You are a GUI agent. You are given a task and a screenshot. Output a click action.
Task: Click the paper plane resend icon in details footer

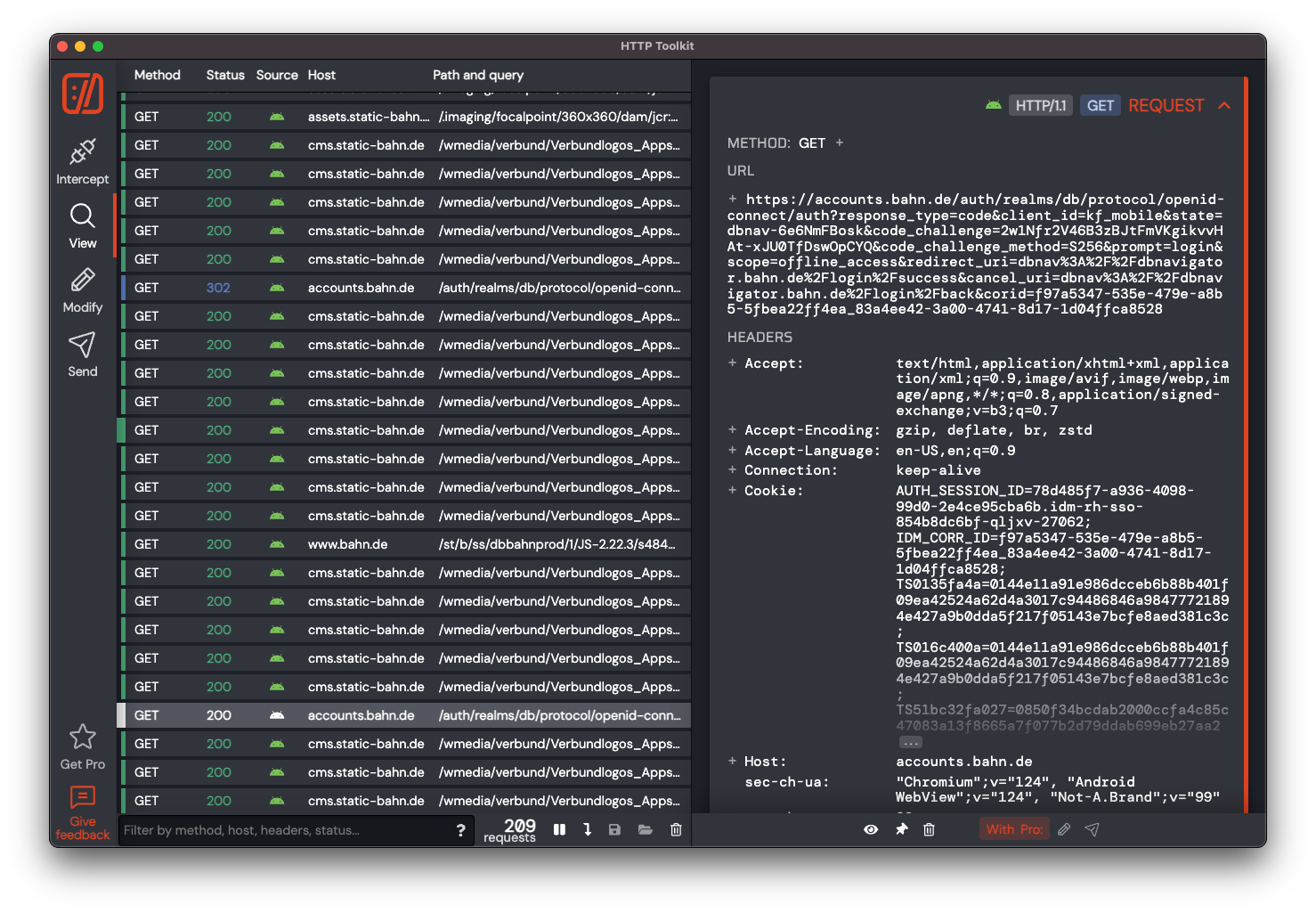[x=1092, y=829]
